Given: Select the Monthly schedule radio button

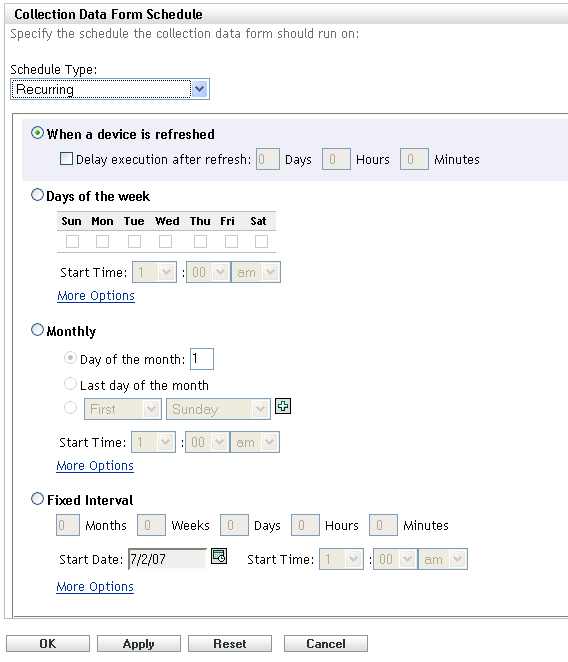Looking at the screenshot, I should pyautogui.click(x=37, y=330).
